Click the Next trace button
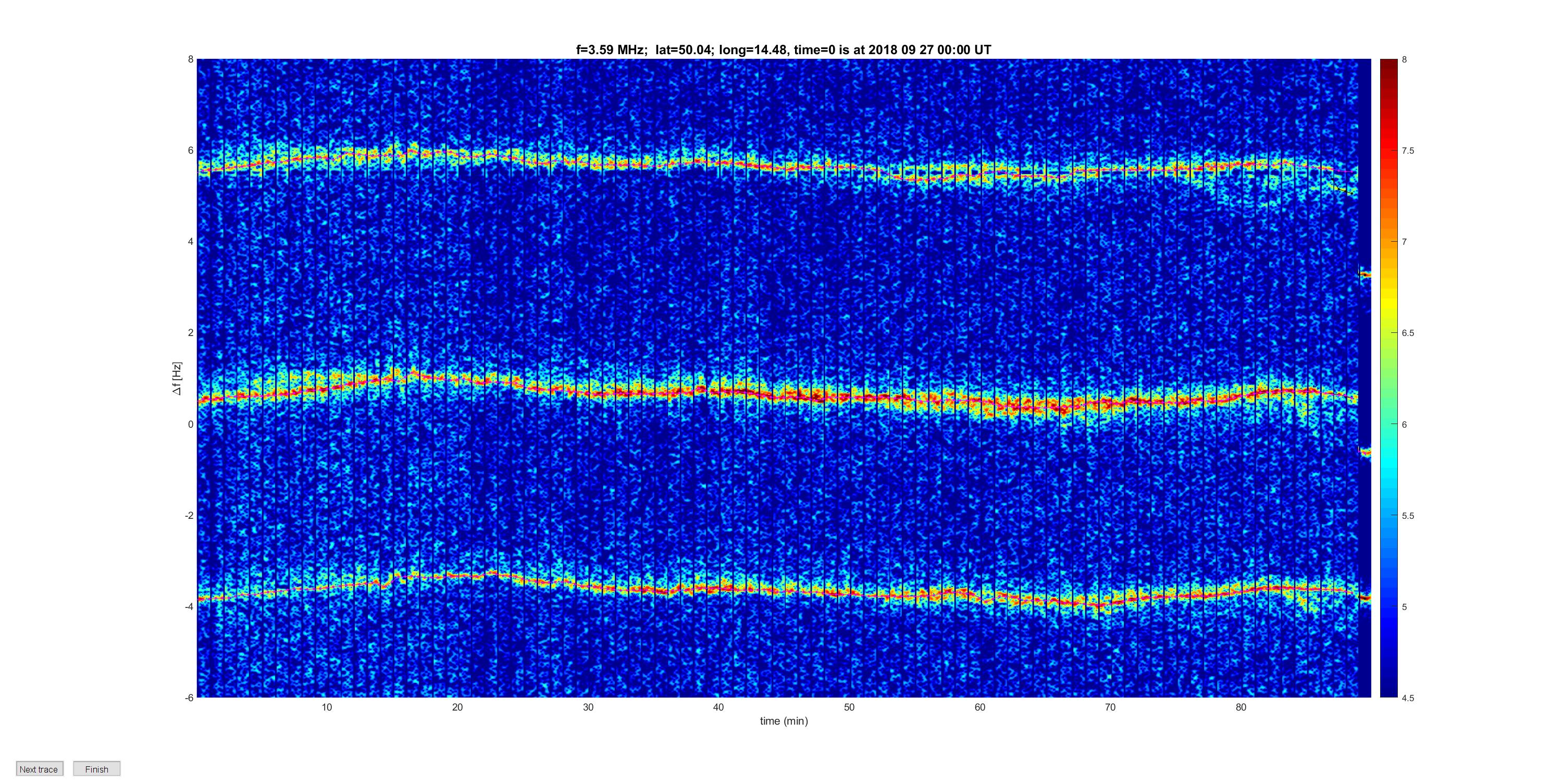The width and height of the screenshot is (1563, 784). pyautogui.click(x=40, y=769)
